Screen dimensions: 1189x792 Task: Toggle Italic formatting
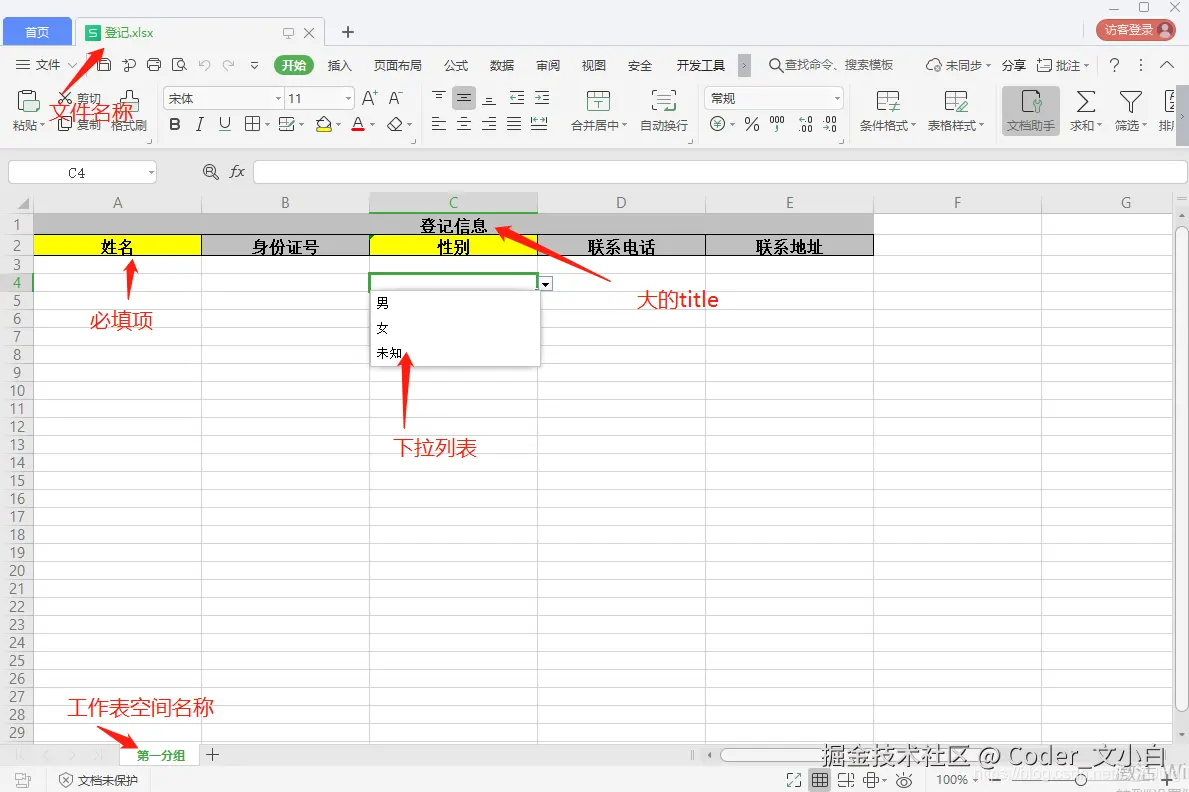pyautogui.click(x=199, y=124)
